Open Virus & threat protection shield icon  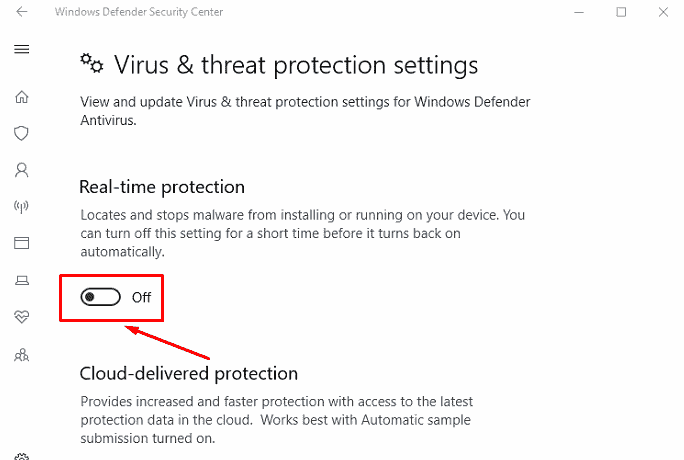click(x=21, y=133)
